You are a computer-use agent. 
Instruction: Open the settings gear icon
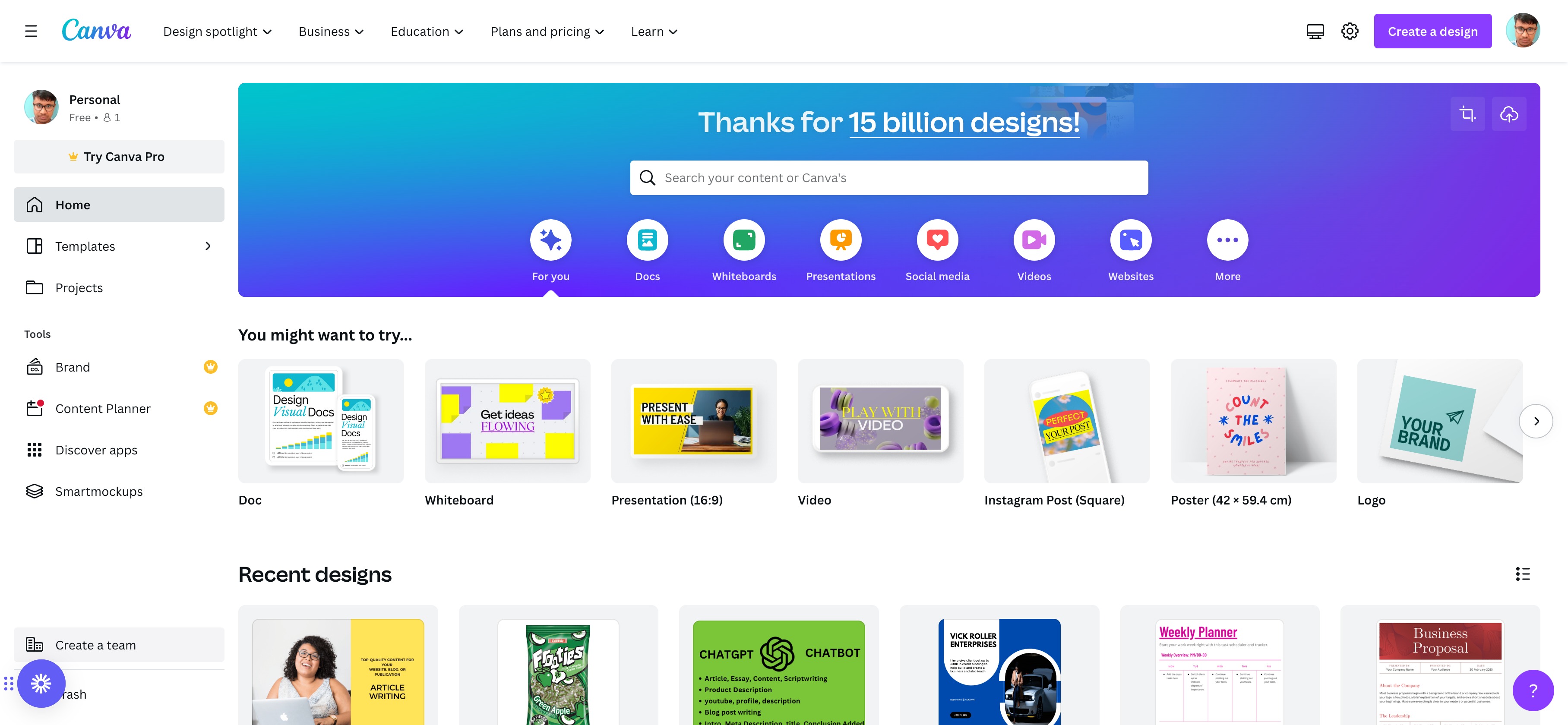pyautogui.click(x=1350, y=31)
